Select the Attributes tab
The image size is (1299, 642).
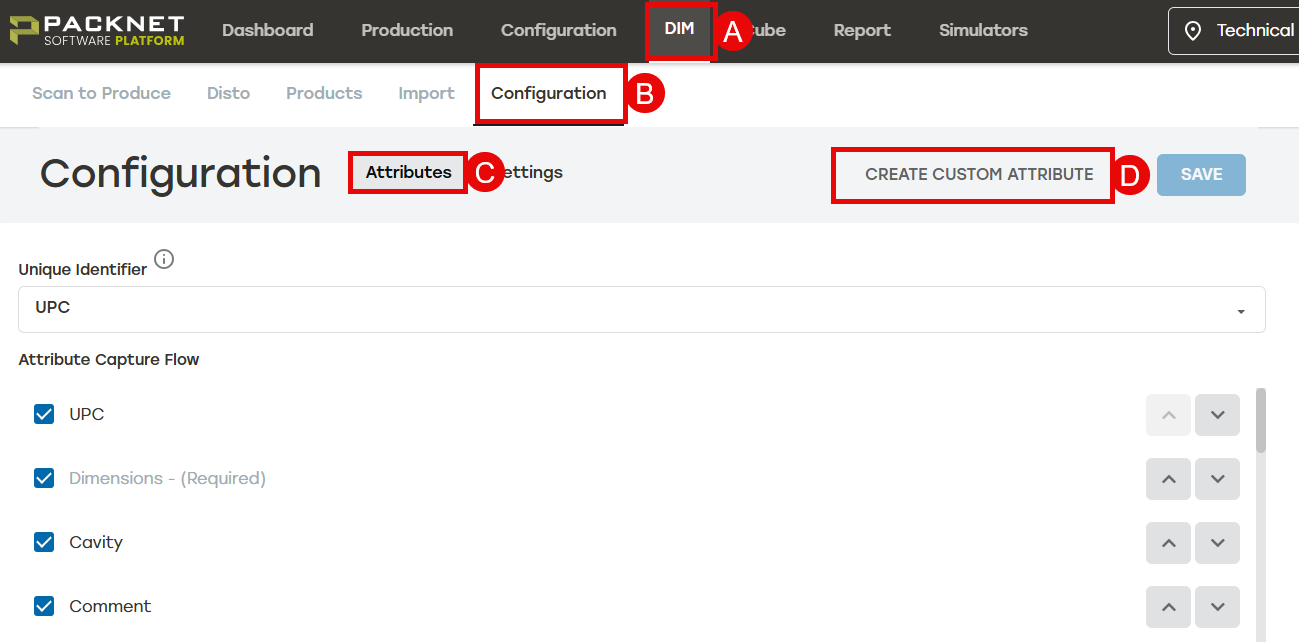click(408, 172)
